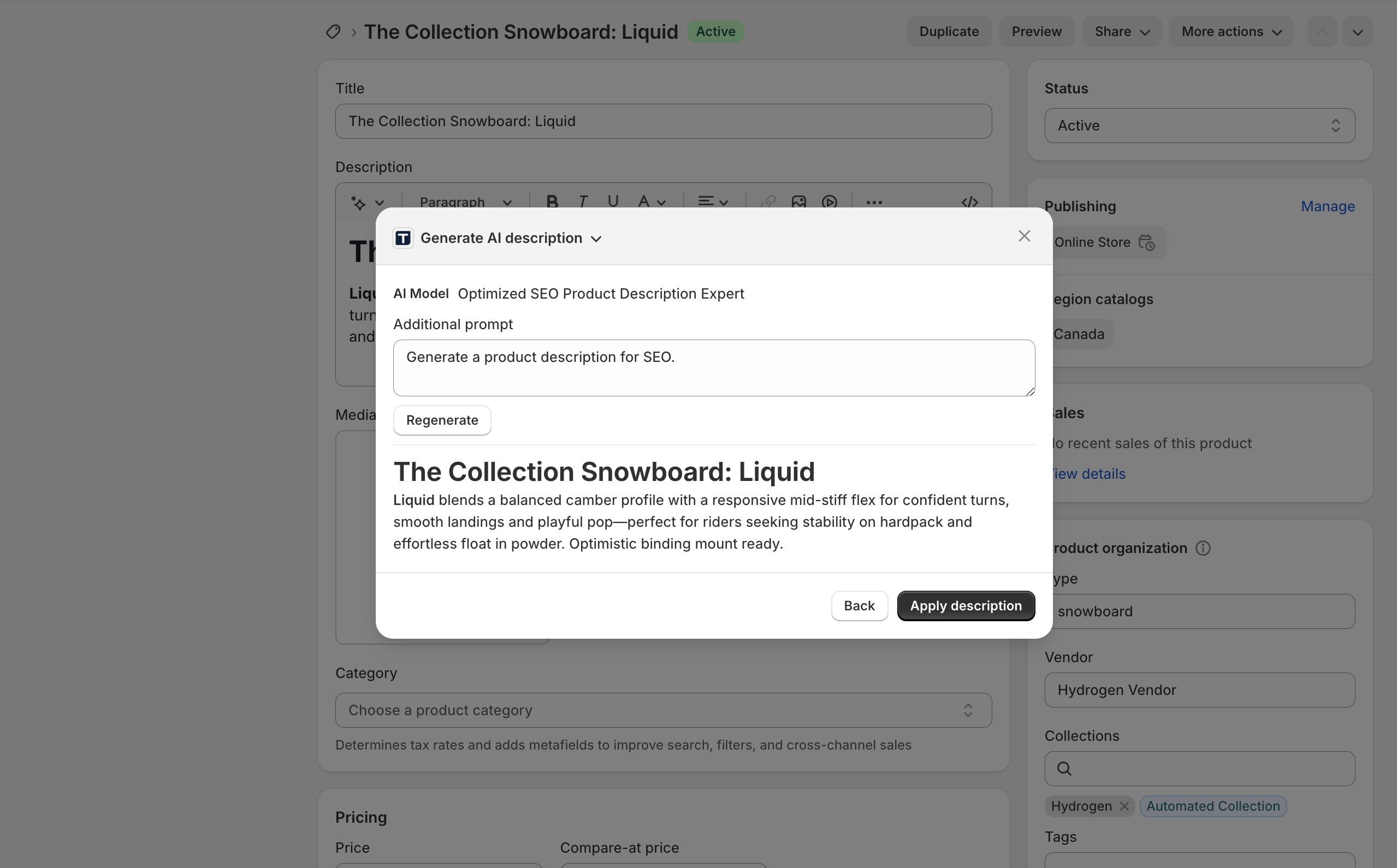Open the More actions dropdown

[1231, 32]
